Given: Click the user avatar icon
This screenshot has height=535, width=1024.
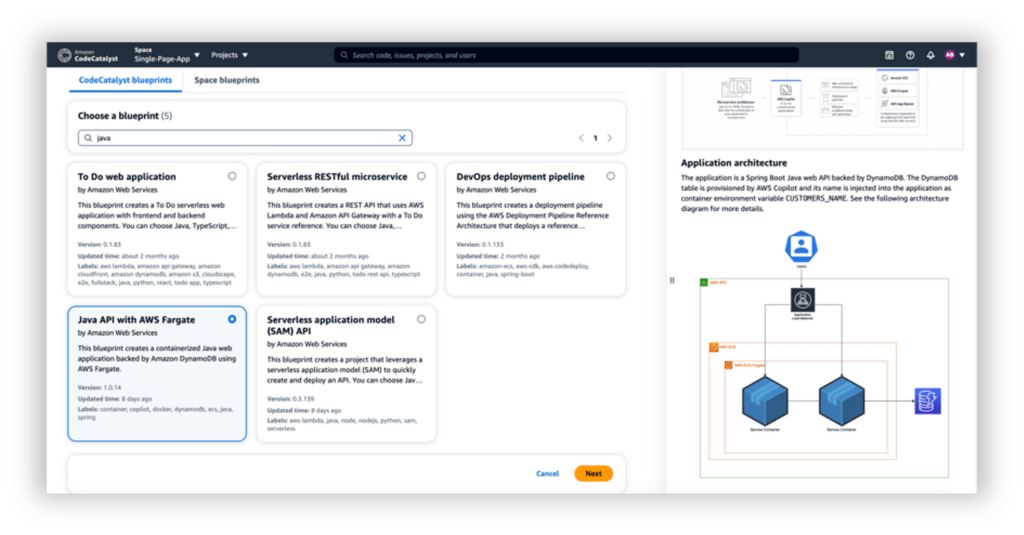Looking at the screenshot, I should point(950,55).
